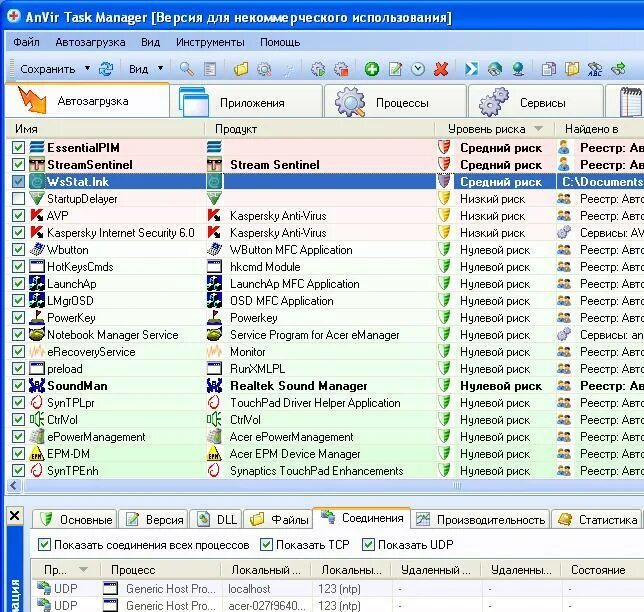The height and width of the screenshot is (612, 644).
Task: Uncheck the AVP startup checkbox
Action: pyautogui.click(x=18, y=215)
